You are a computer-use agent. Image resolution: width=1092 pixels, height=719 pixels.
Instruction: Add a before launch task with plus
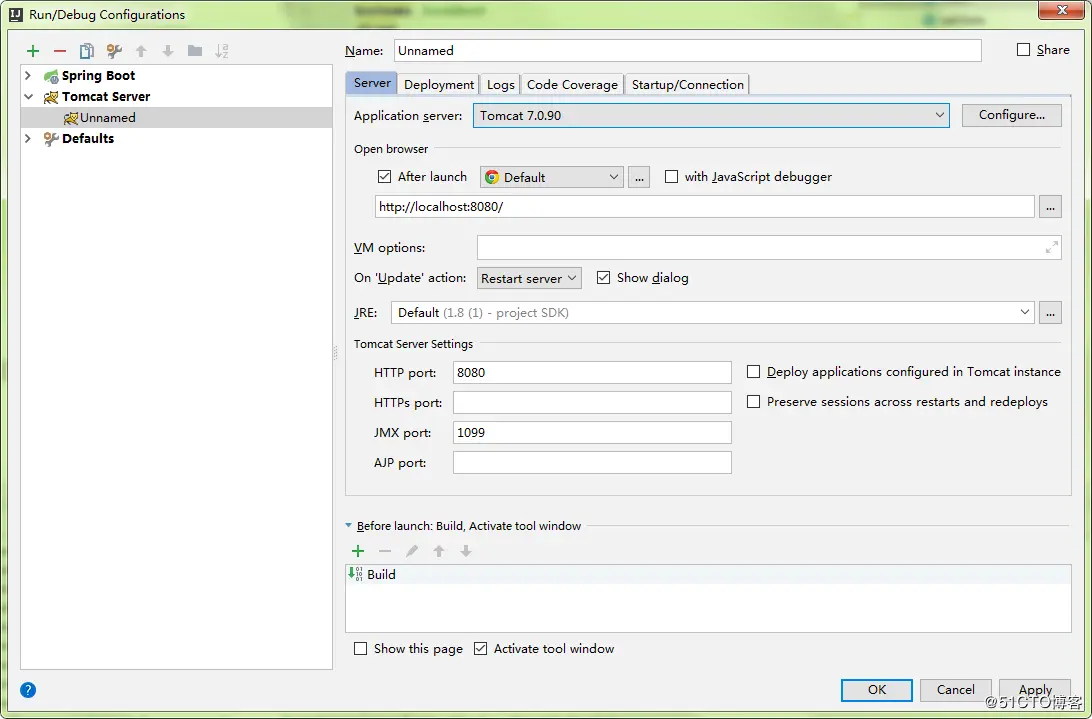point(358,551)
